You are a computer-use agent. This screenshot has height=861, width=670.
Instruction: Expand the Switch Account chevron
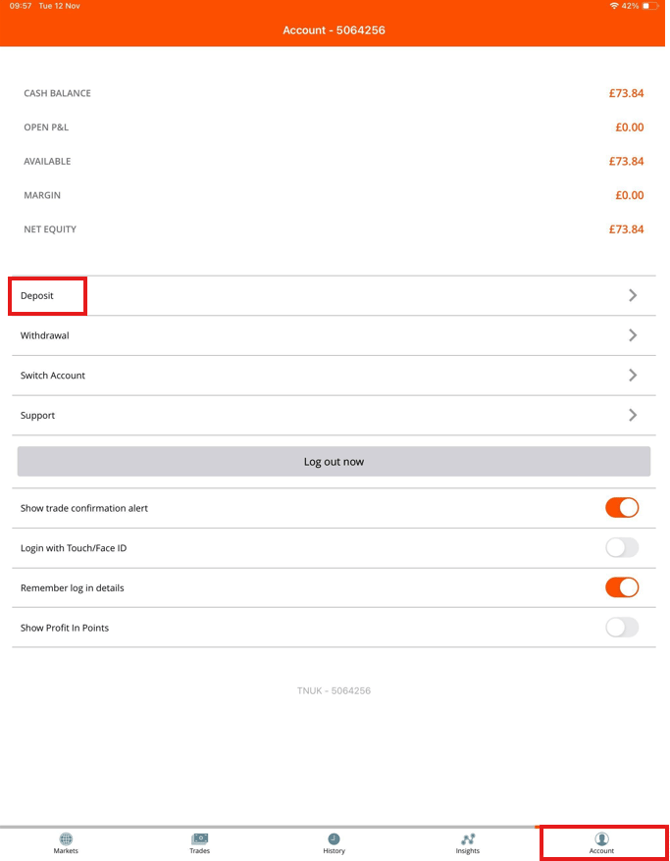click(x=633, y=375)
